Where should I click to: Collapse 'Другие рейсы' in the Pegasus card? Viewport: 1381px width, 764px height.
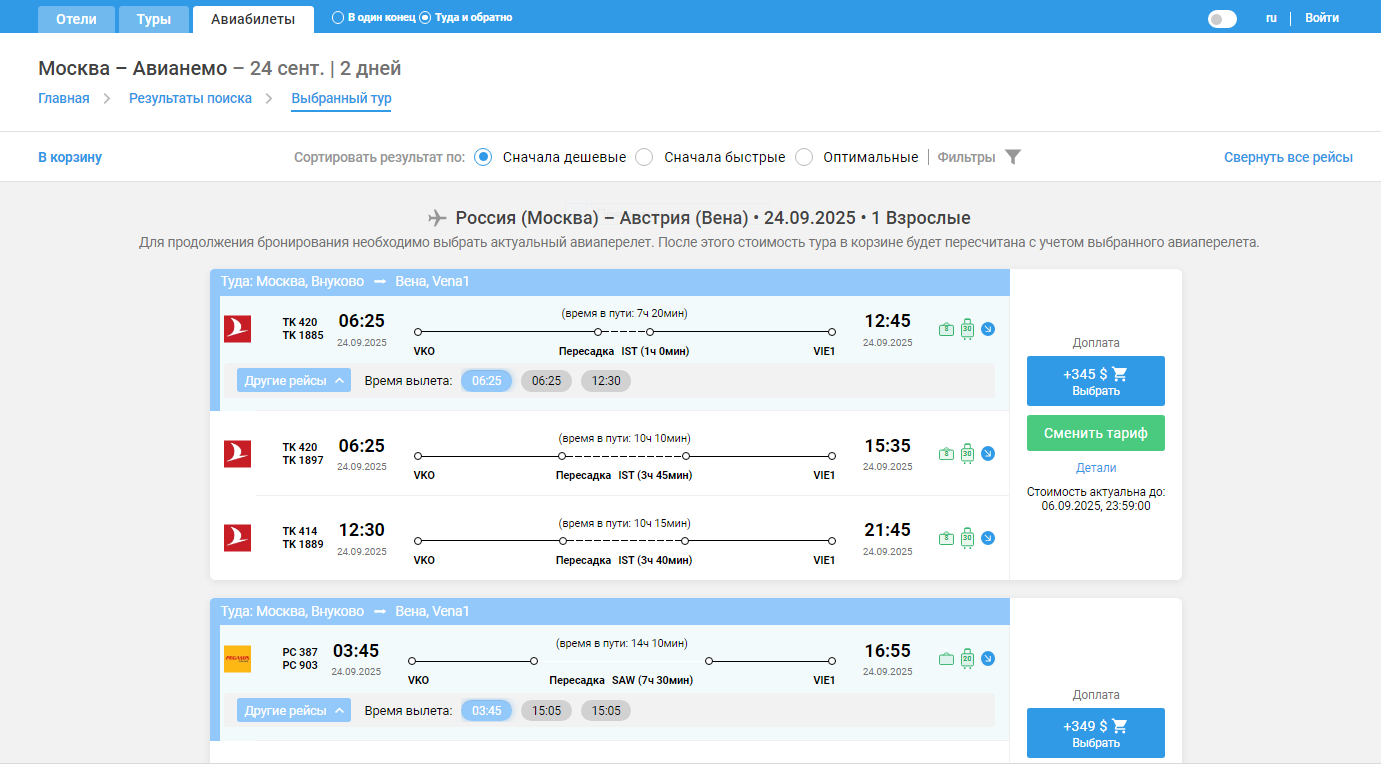click(x=294, y=711)
